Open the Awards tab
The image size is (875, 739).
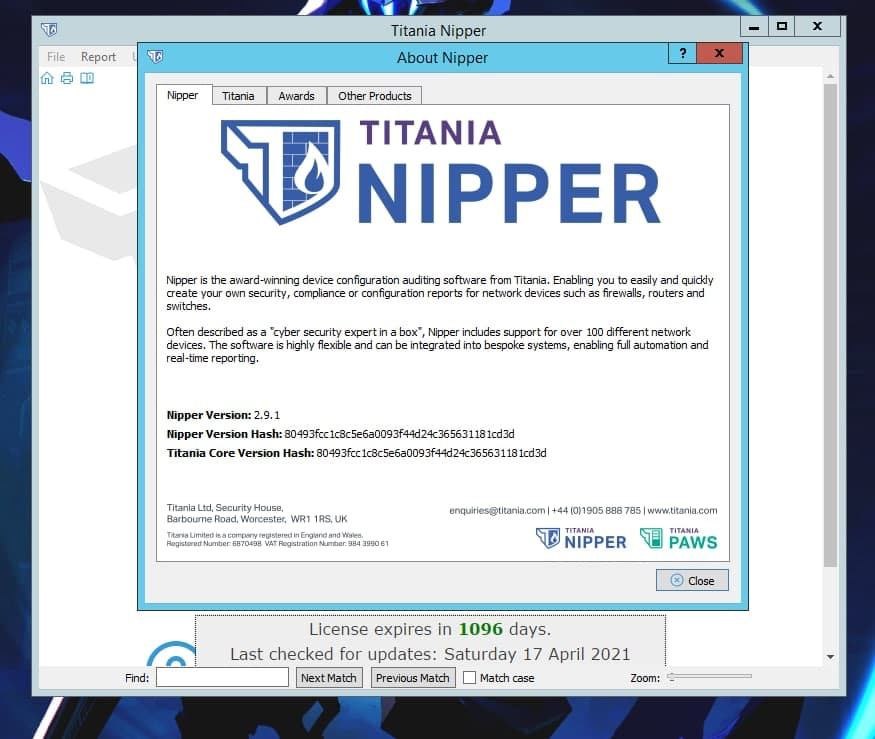[296, 96]
